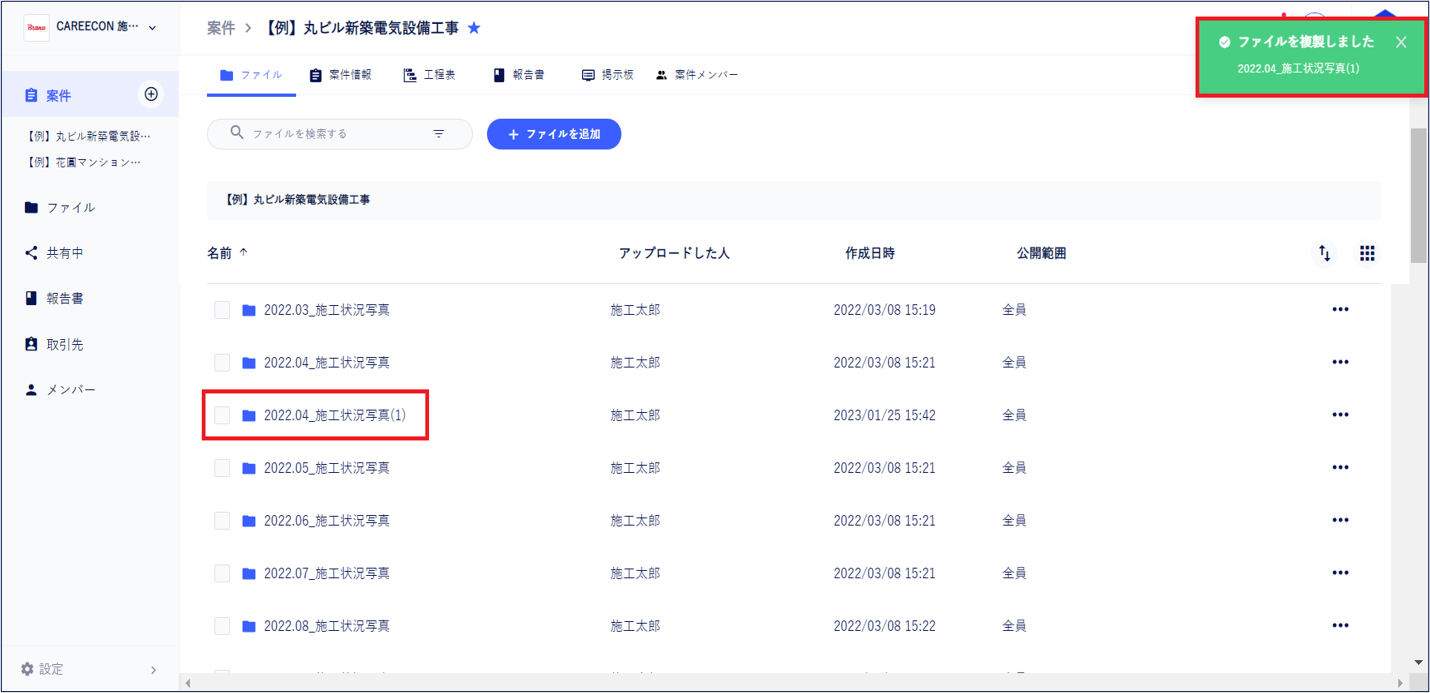Screen dimensions: 1430x693
Task: Switch to grid view icon
Action: coord(1367,253)
